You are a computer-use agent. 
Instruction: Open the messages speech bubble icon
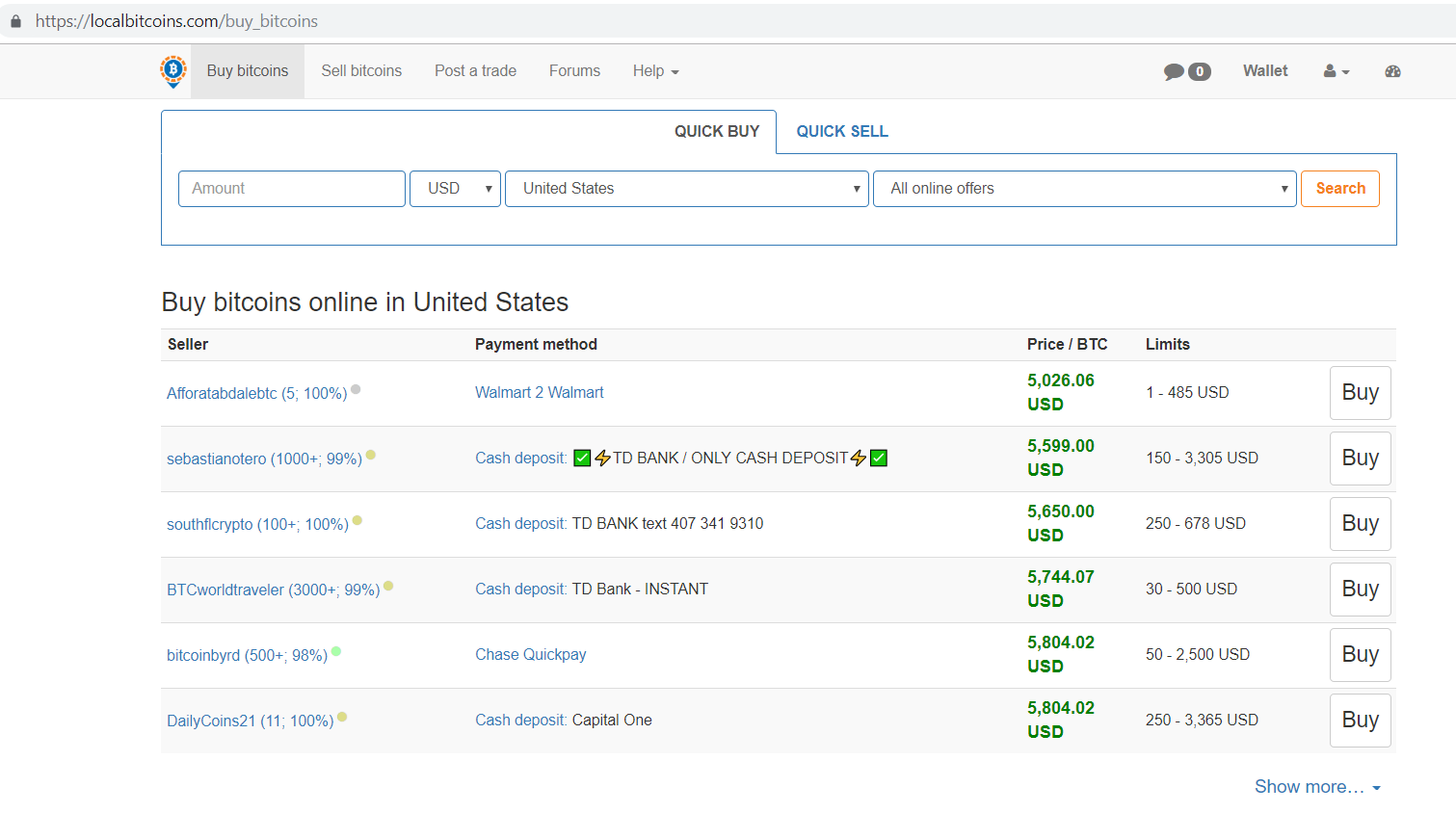tap(1174, 71)
